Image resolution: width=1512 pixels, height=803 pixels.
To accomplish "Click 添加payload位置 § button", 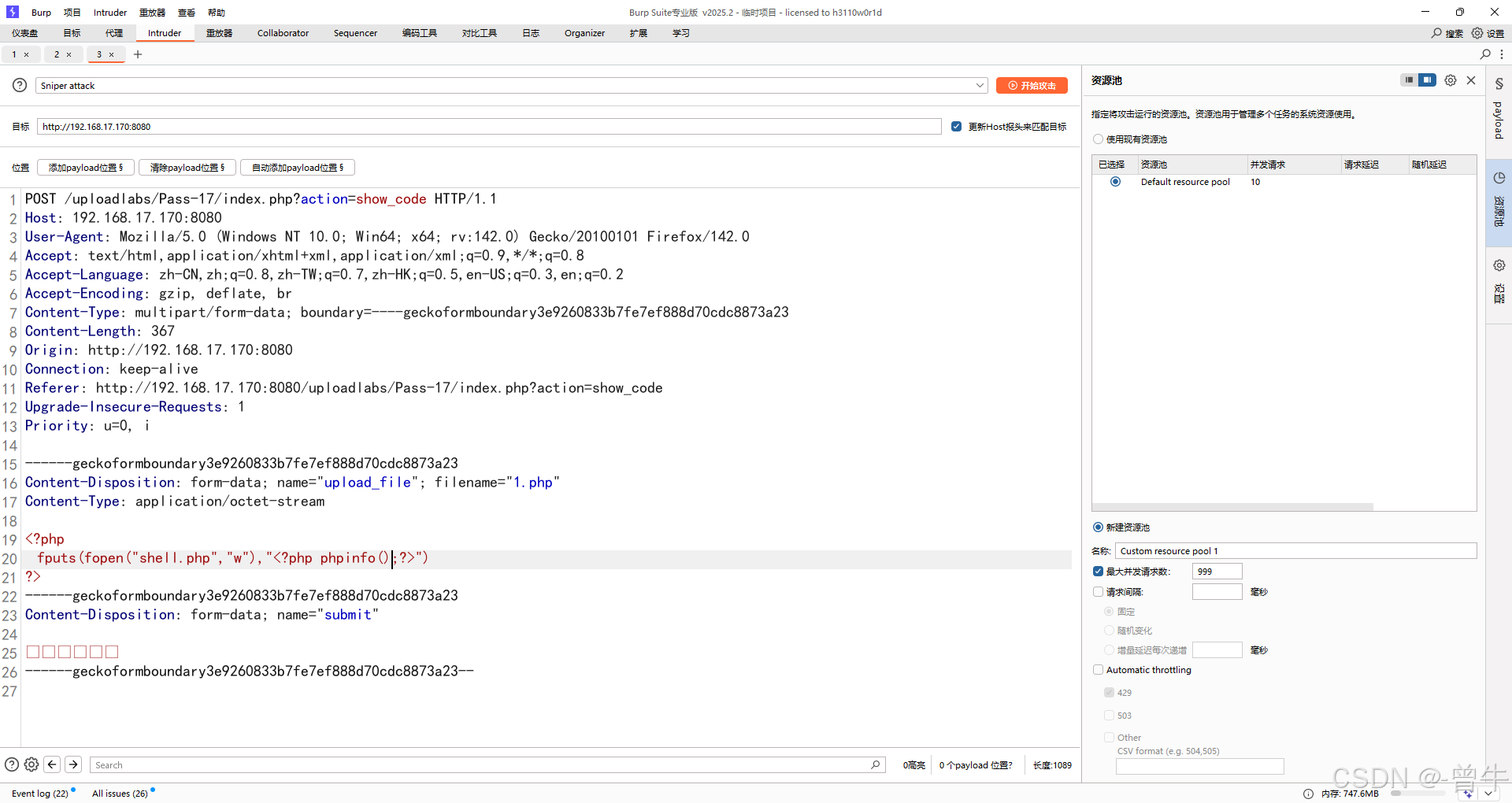I will point(86,167).
